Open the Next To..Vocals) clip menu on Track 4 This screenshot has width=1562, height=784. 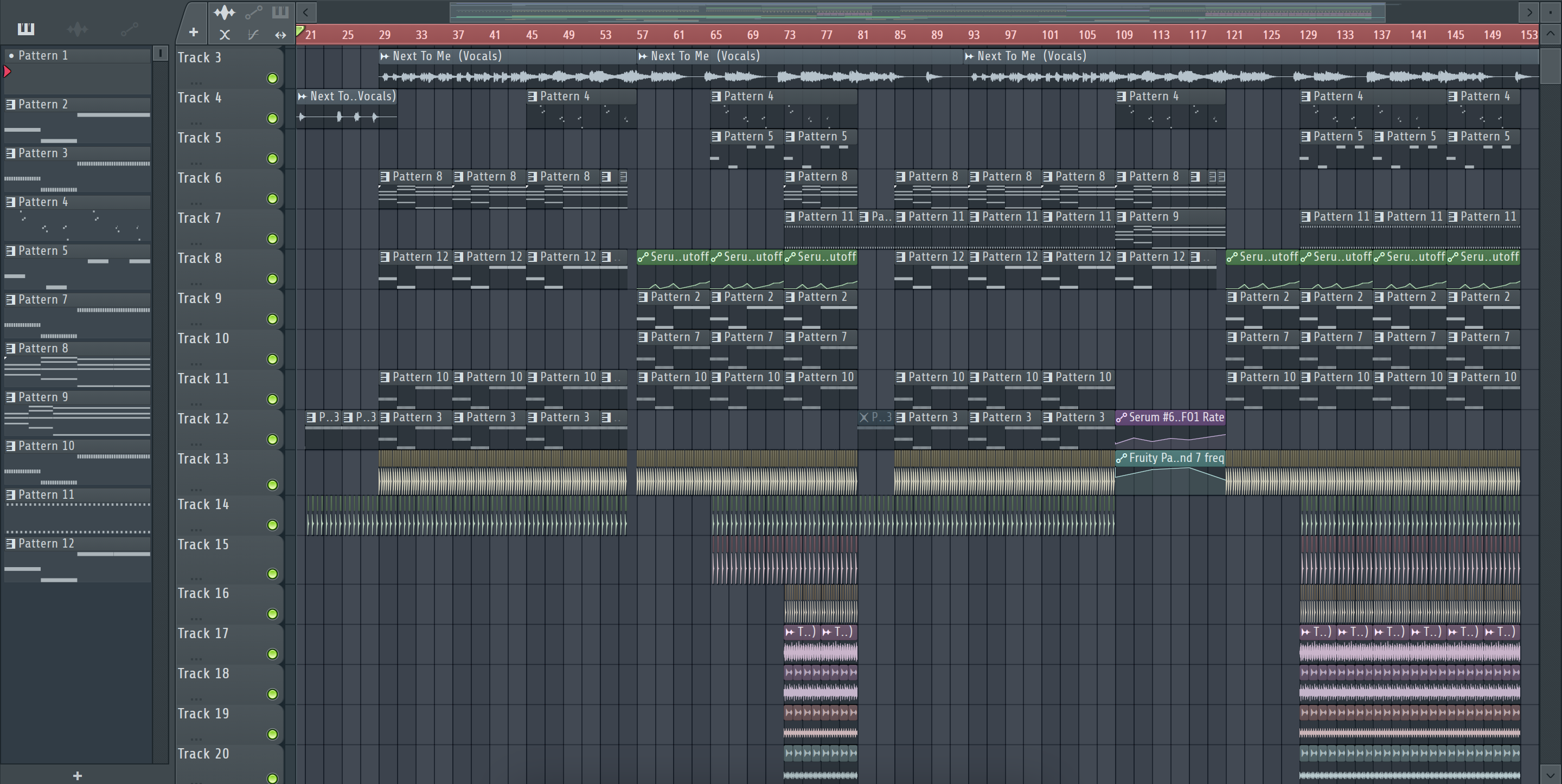click(302, 97)
